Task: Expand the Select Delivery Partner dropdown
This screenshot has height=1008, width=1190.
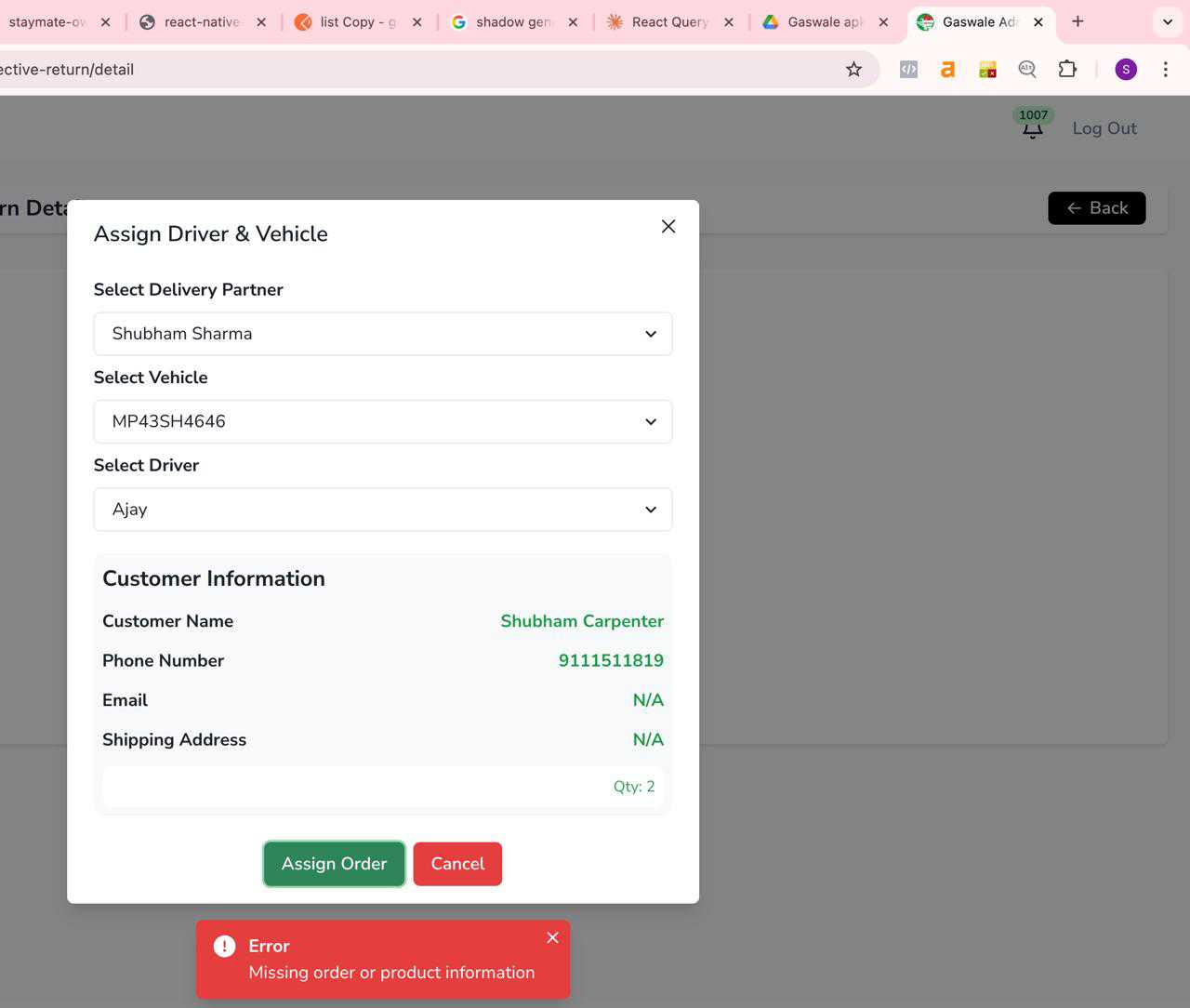Action: point(382,334)
